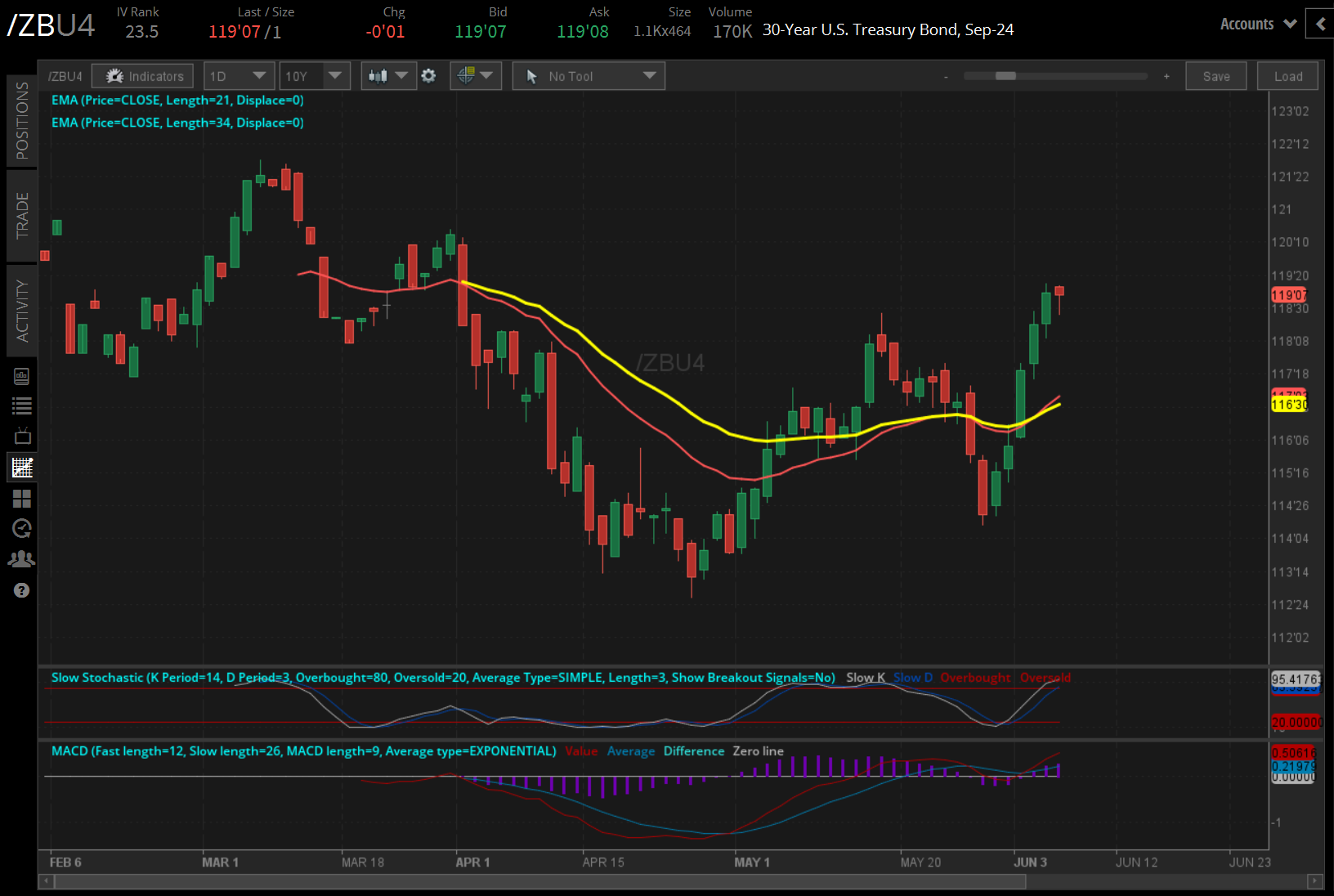Expand the No Tool drawing tool dropdown

pos(589,76)
